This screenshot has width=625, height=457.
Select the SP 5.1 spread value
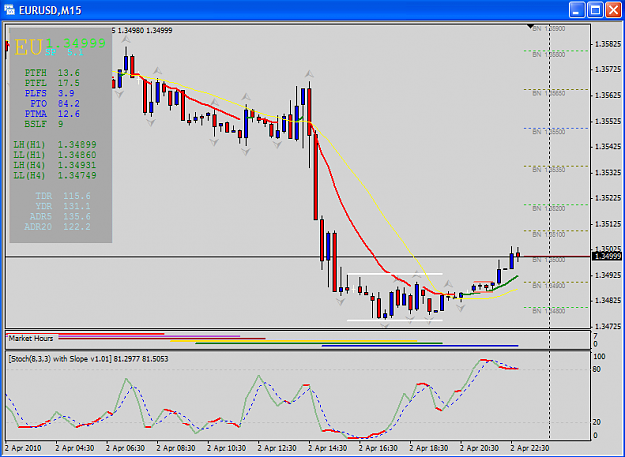point(64,52)
